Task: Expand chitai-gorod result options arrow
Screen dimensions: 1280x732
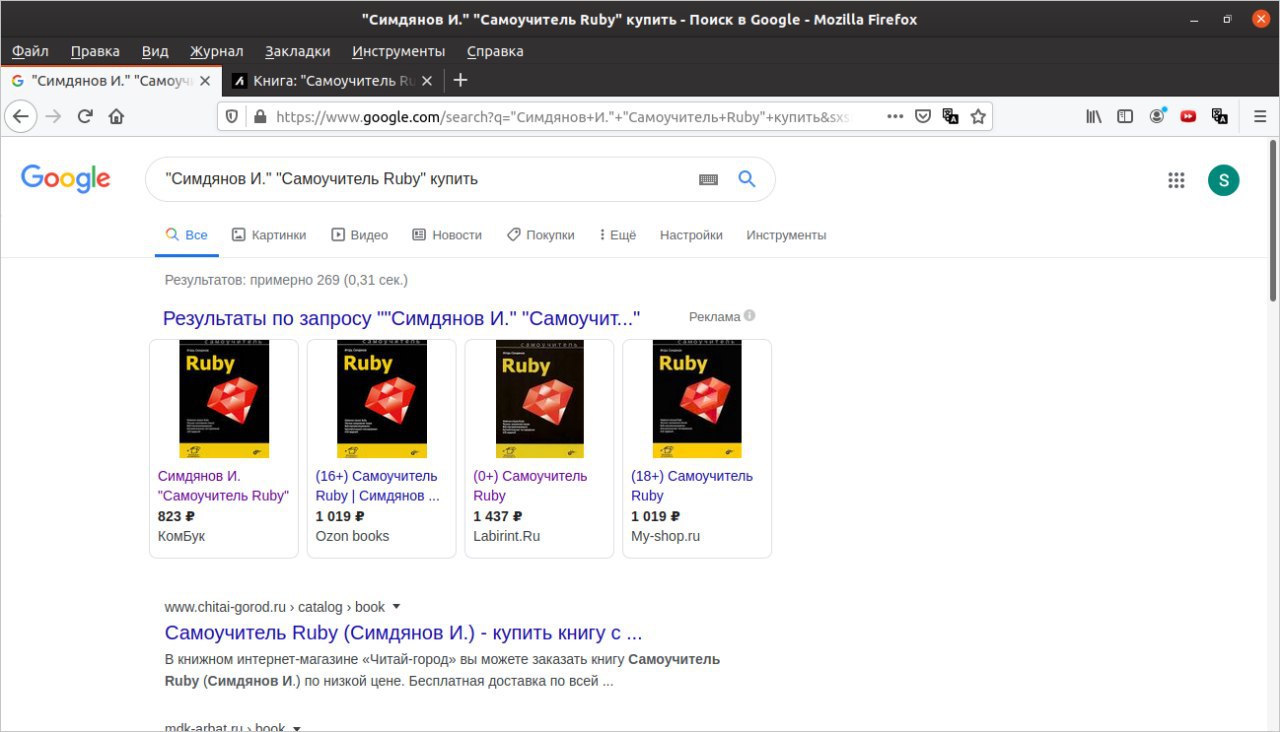Action: tap(396, 607)
